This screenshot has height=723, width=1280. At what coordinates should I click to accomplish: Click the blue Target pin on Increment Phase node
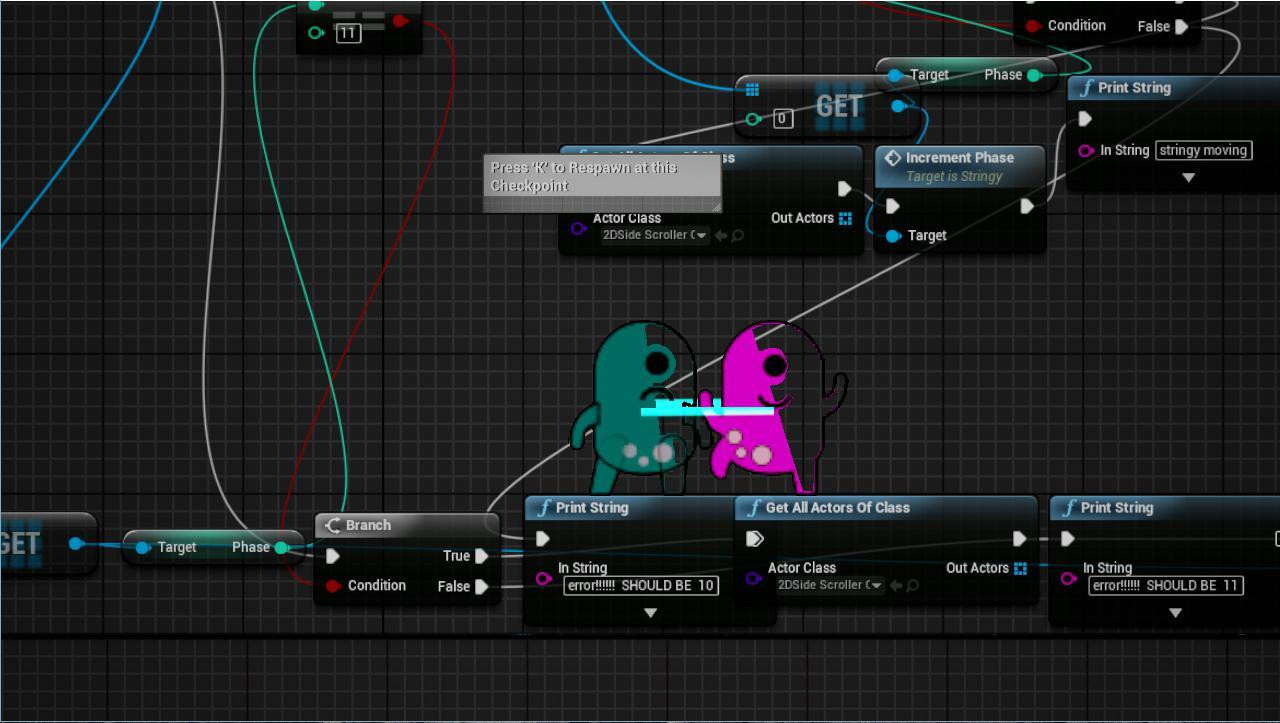(x=893, y=236)
